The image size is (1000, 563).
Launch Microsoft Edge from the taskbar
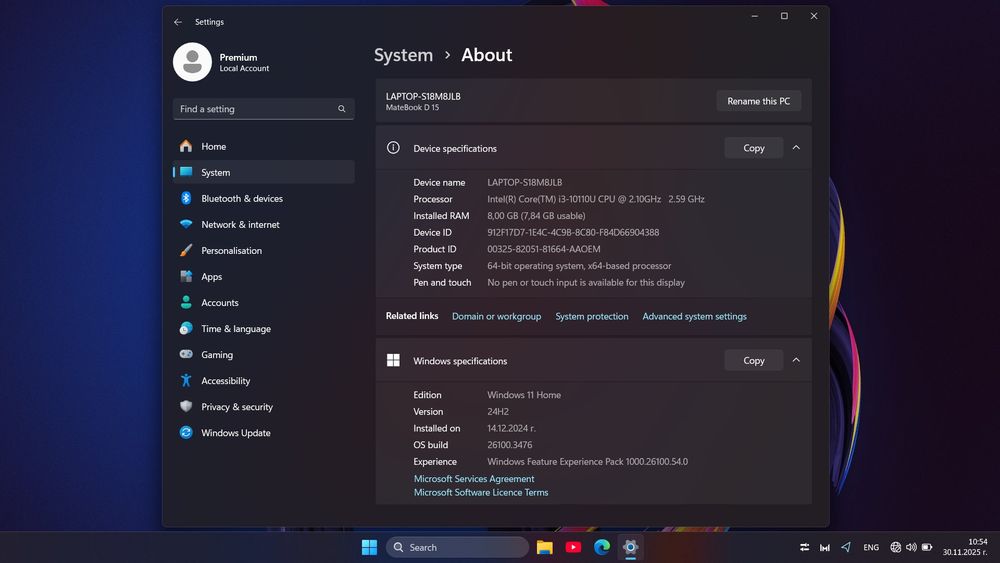(602, 547)
